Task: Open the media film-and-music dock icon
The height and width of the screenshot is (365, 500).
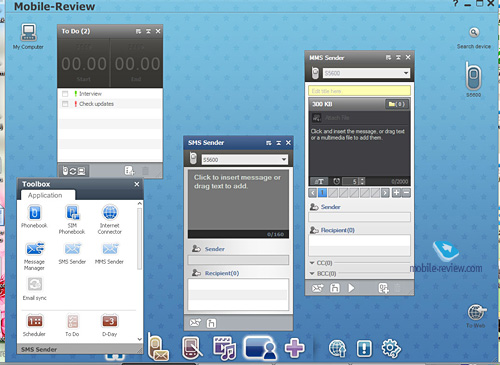Action: point(225,348)
